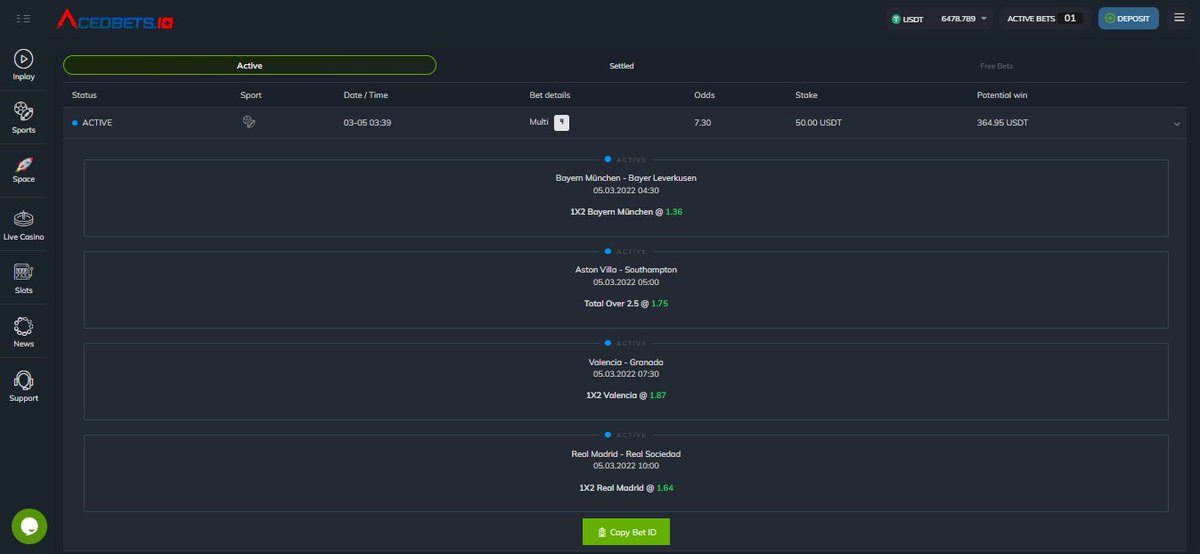Screen dimensions: 1200x554
Task: Click 1X2 Valencia @ 1.87 selection
Action: point(626,396)
